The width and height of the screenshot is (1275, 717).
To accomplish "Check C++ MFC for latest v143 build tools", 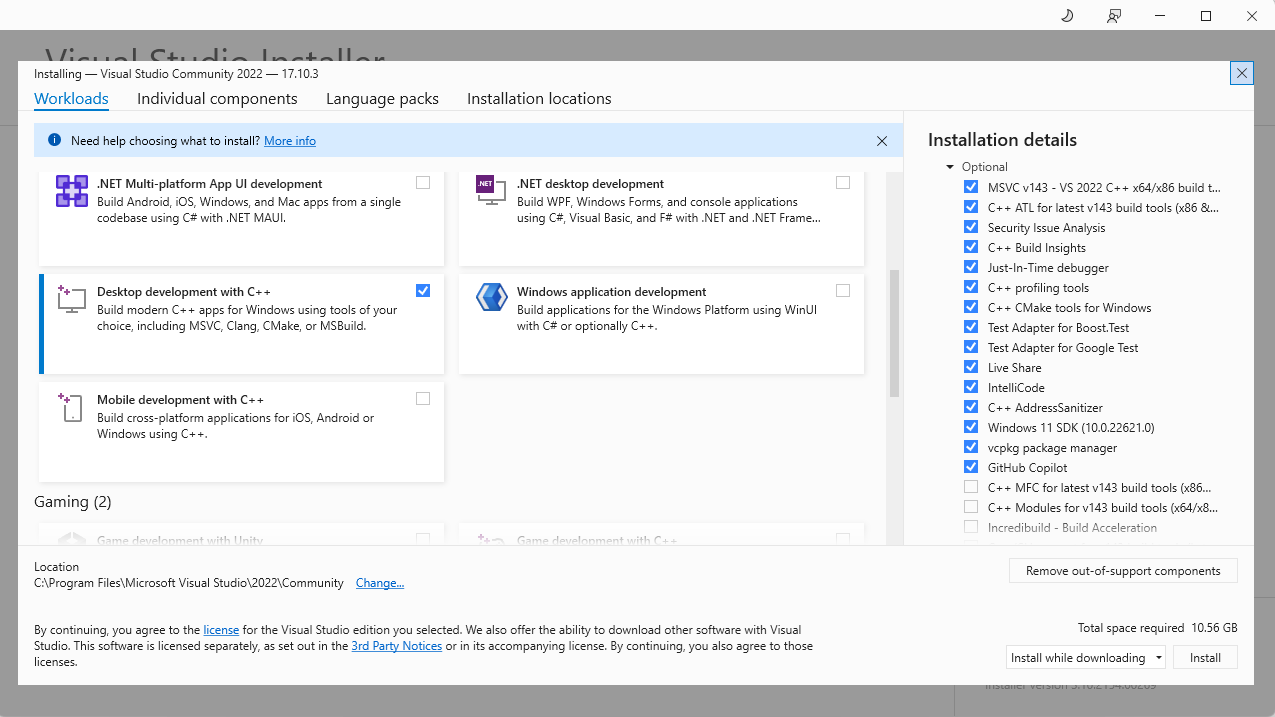I will (971, 487).
